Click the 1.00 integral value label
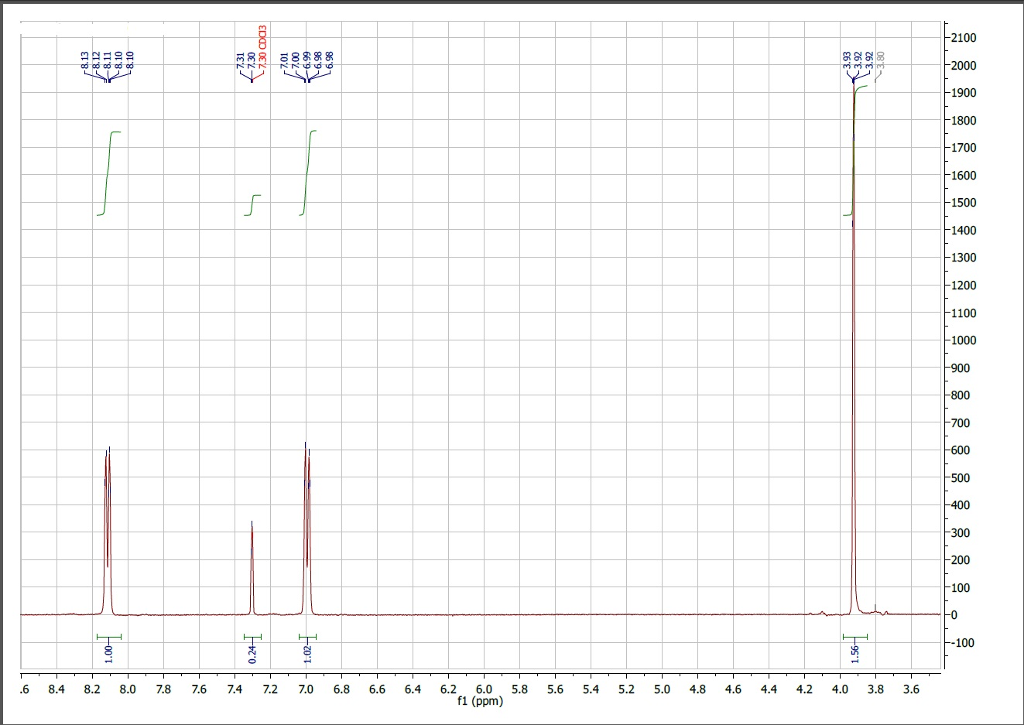The width and height of the screenshot is (1024, 725). click(x=108, y=652)
